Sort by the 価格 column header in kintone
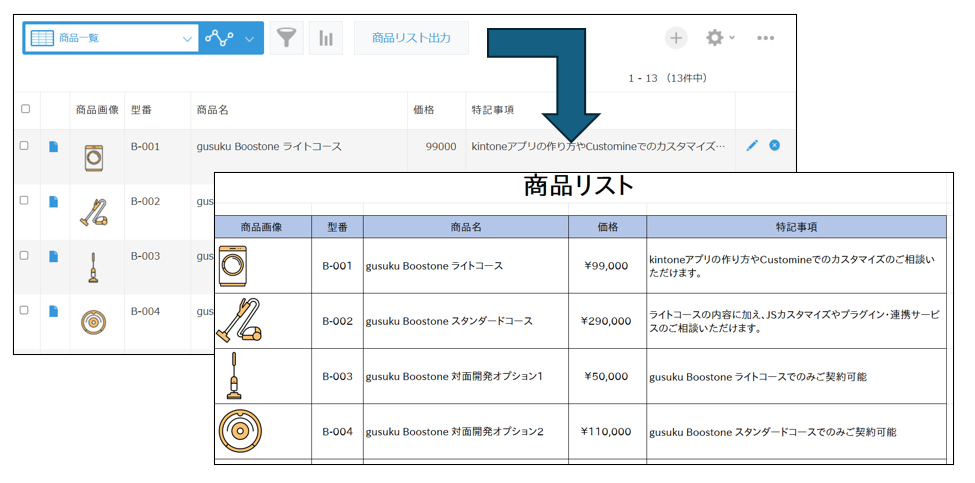 (x=424, y=110)
